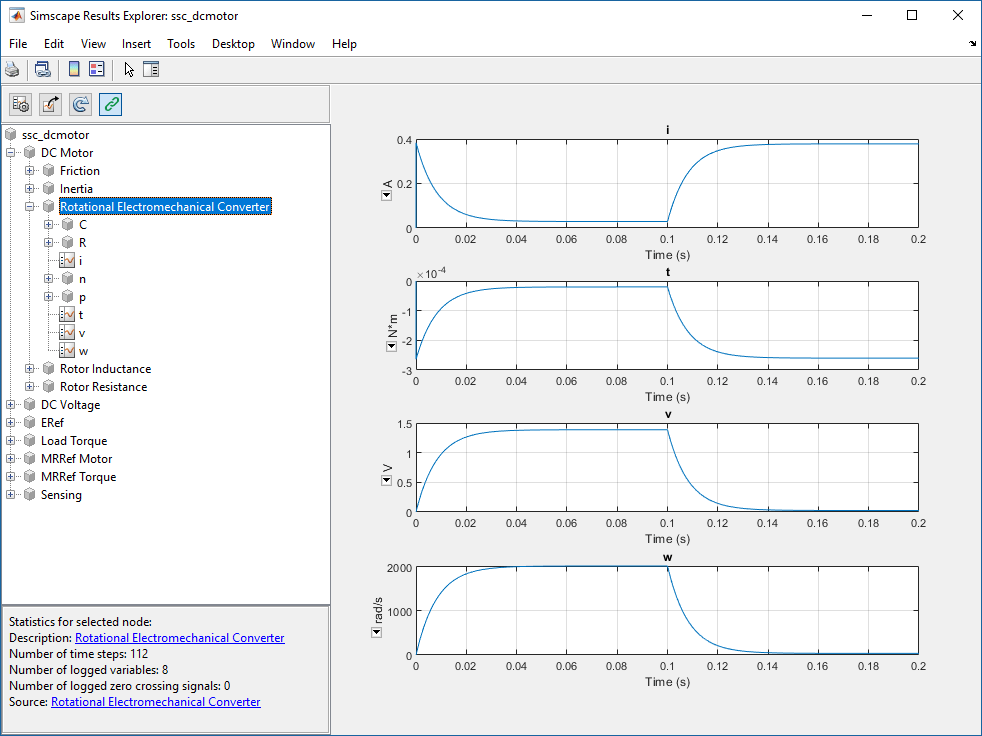Open the Insert menu
982x736 pixels.
[136, 44]
